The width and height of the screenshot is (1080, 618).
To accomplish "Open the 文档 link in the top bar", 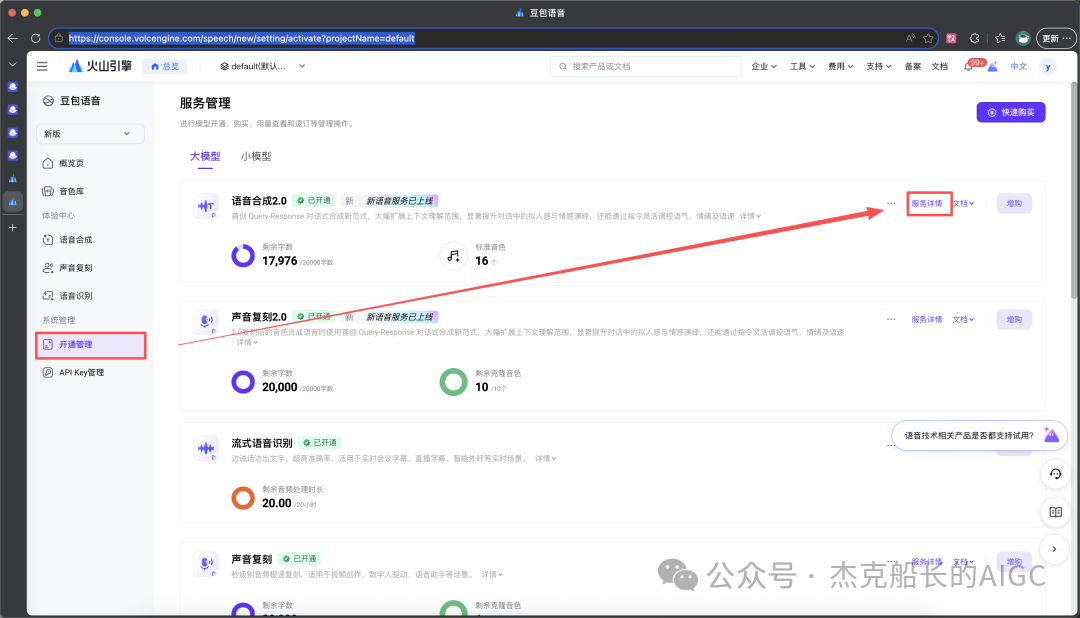I will click(x=939, y=66).
